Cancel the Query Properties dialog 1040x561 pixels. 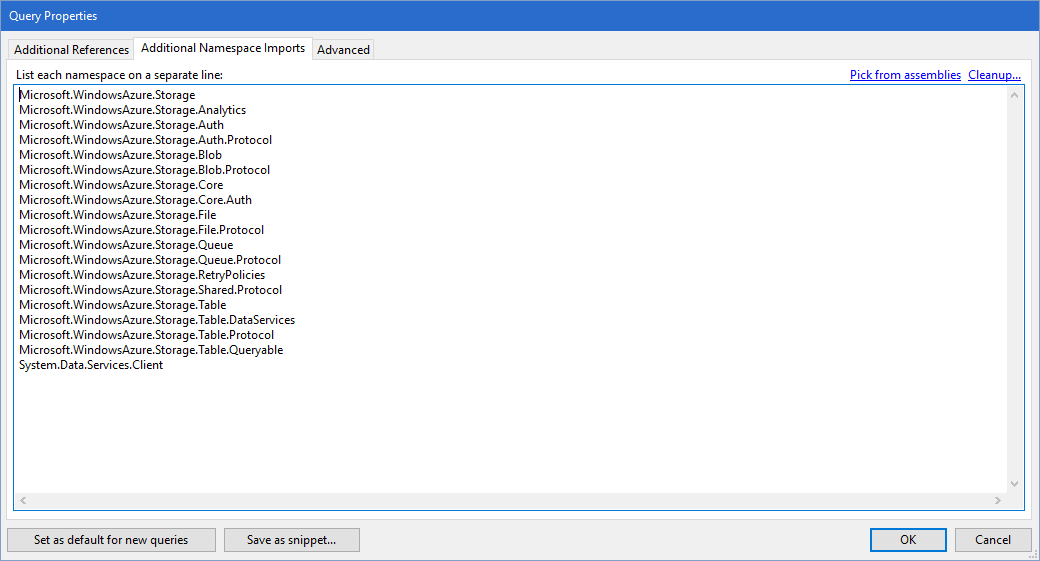coord(992,540)
